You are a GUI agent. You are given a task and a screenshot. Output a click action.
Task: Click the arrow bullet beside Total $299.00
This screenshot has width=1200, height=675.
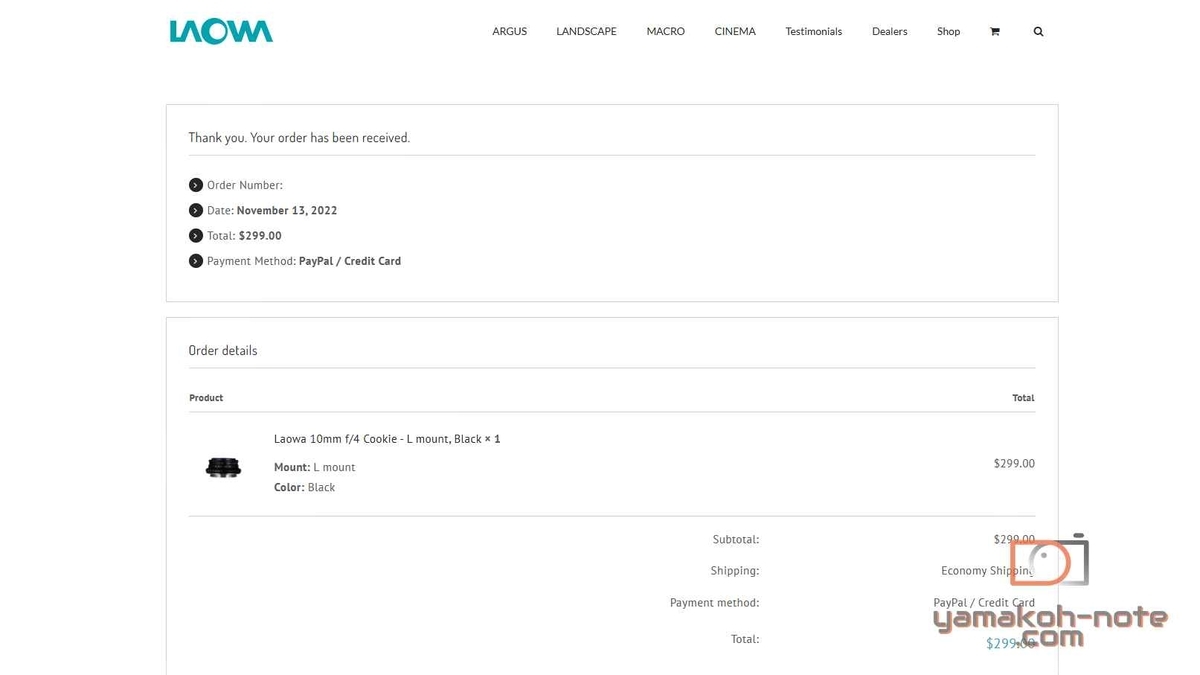196,236
